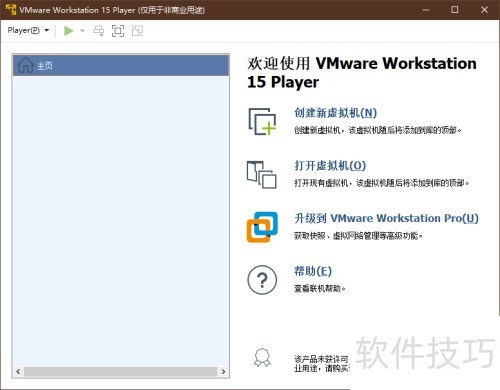Click text 创建新虚拟机，该虚拟机随后将添加到库的顶部
The image size is (500, 390).
(377, 130)
